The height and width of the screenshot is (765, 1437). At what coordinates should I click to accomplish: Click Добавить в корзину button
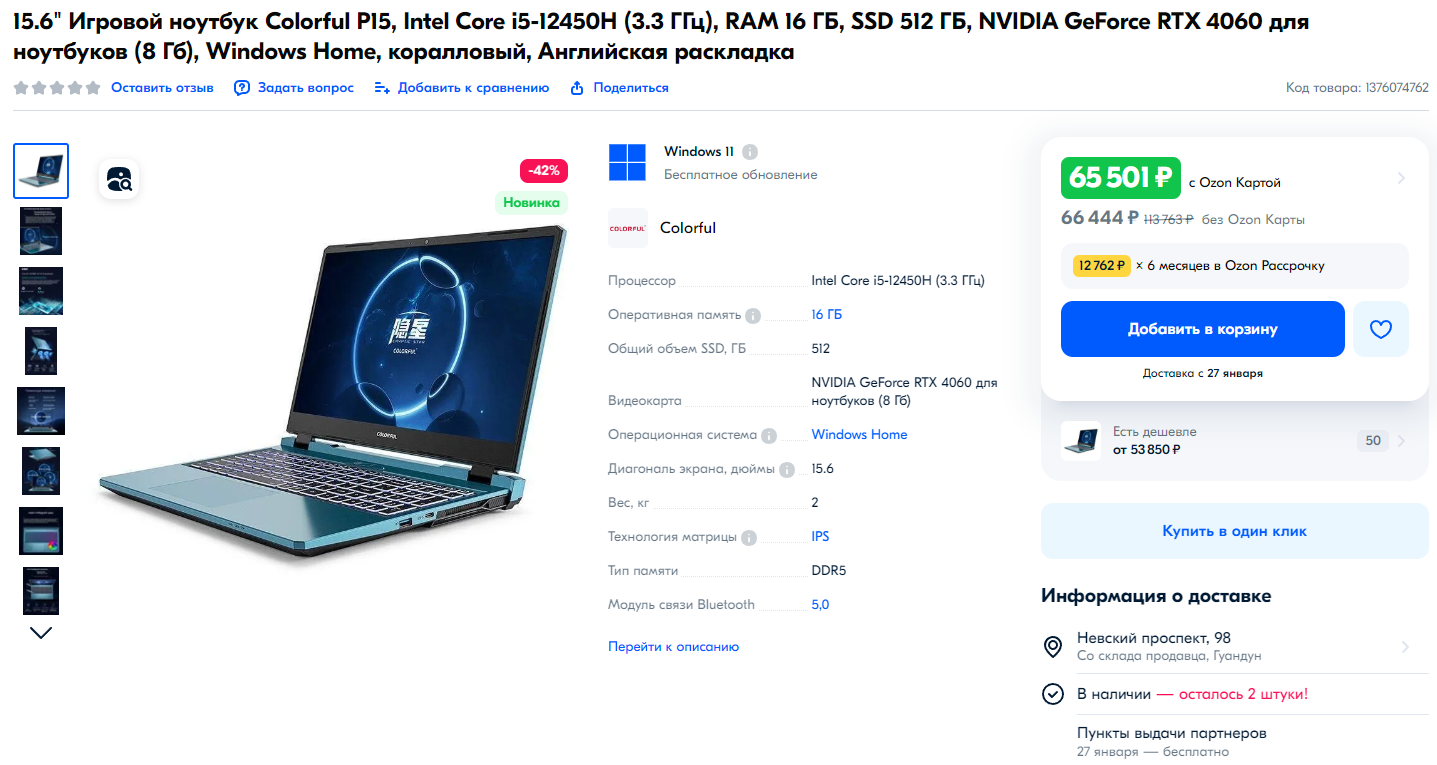click(x=1203, y=329)
